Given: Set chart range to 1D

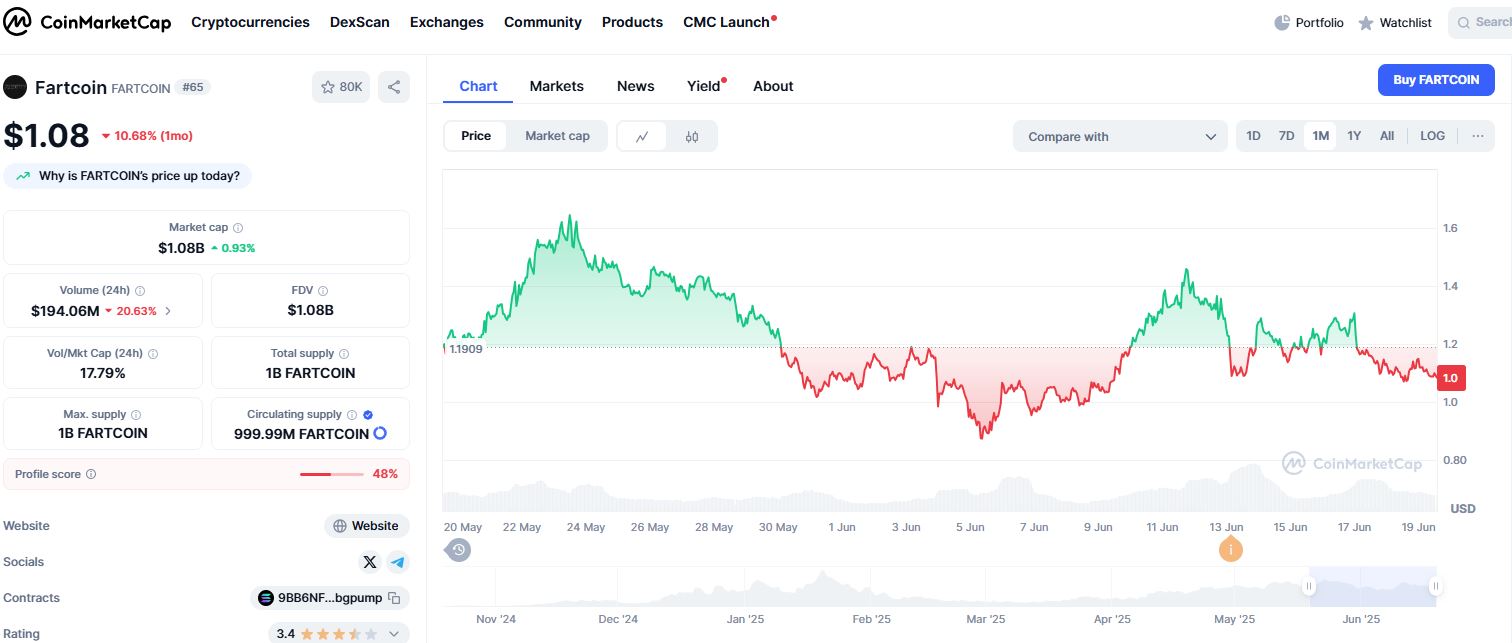Looking at the screenshot, I should pyautogui.click(x=1254, y=136).
